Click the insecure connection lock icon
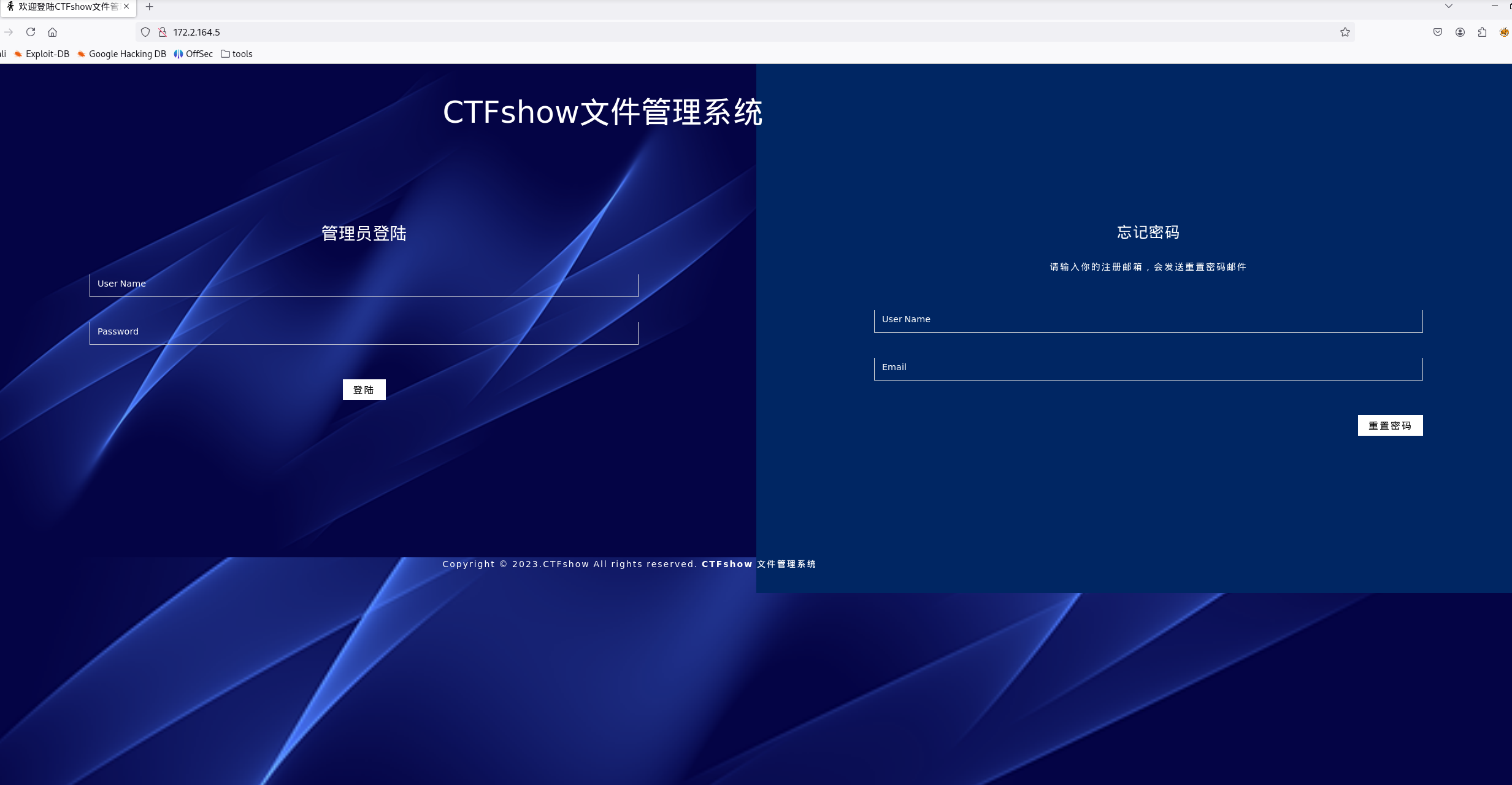This screenshot has width=1512, height=785. [163, 32]
